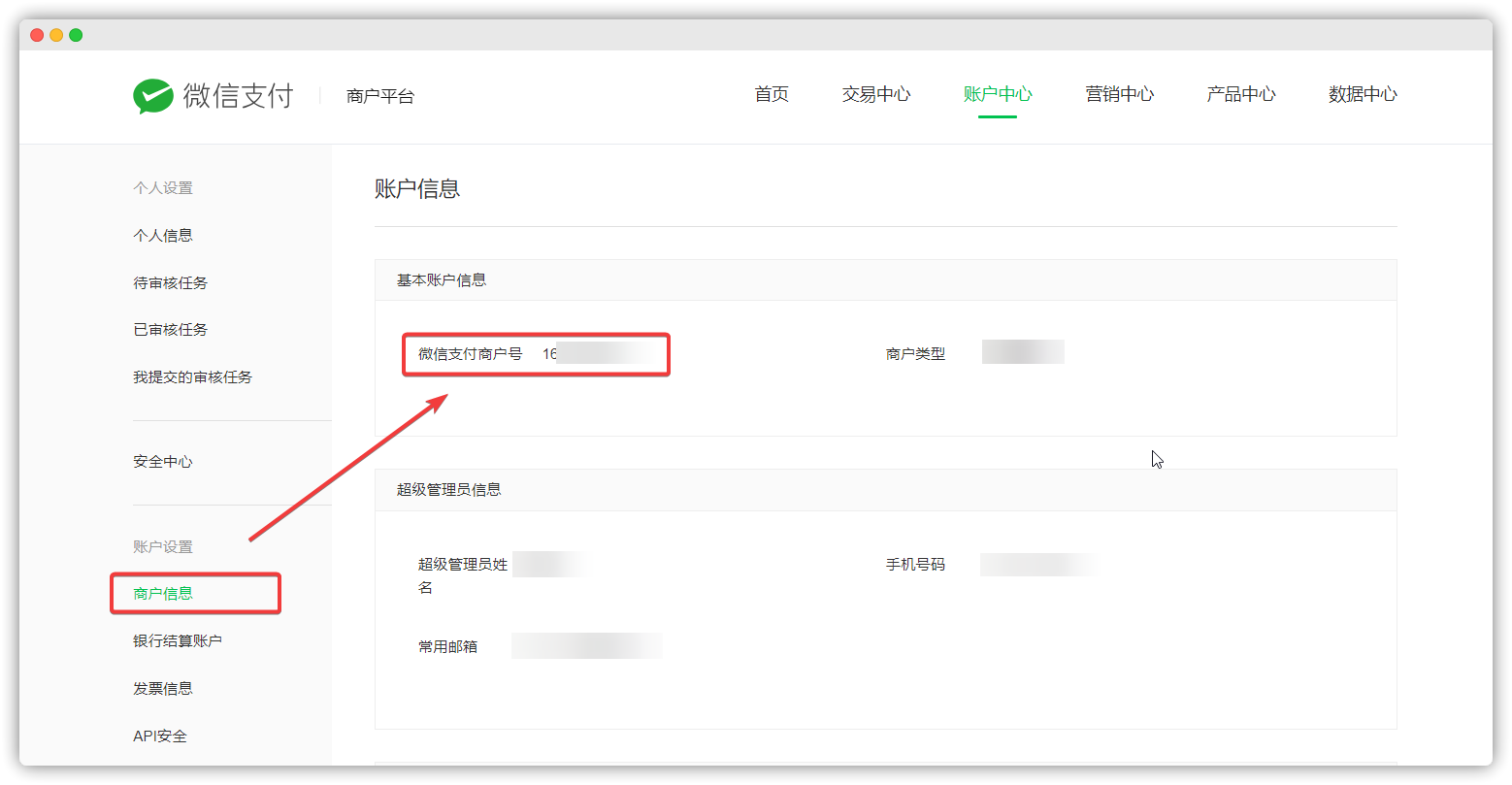Screen dimensions: 1512x785
Task: Open the 首页 top navigation tab
Action: tap(772, 94)
